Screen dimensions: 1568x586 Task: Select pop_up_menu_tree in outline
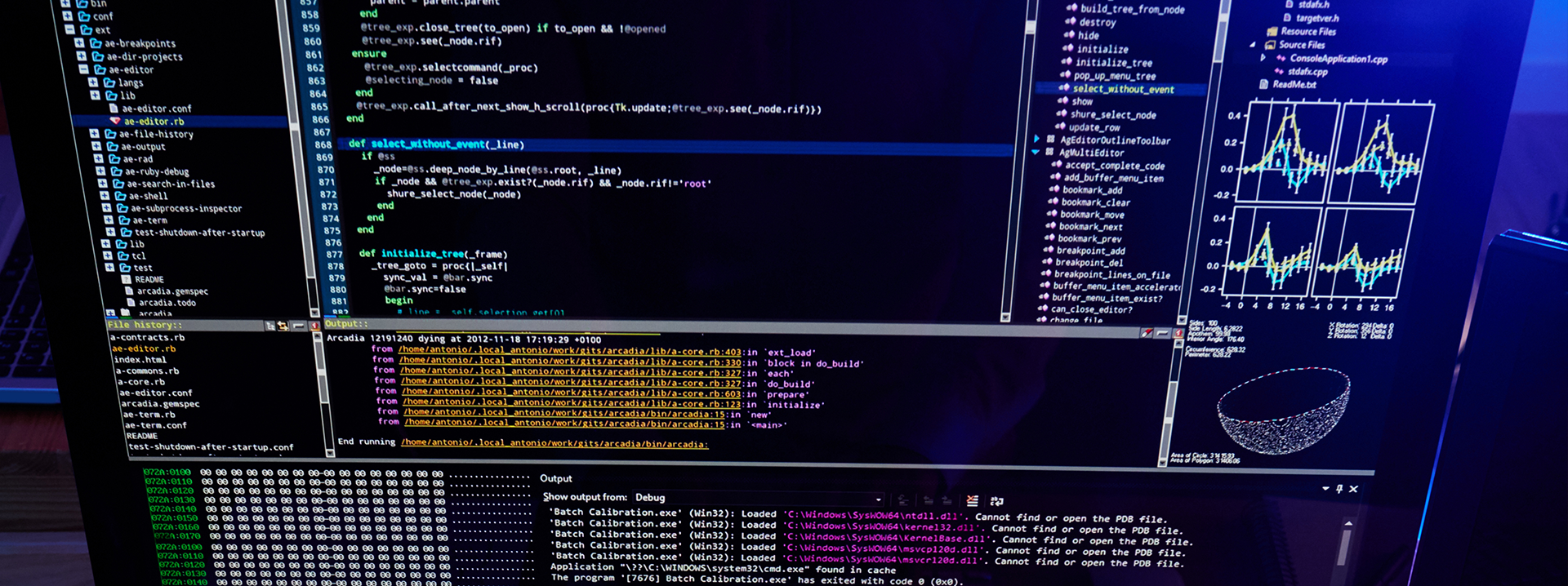[x=1115, y=76]
